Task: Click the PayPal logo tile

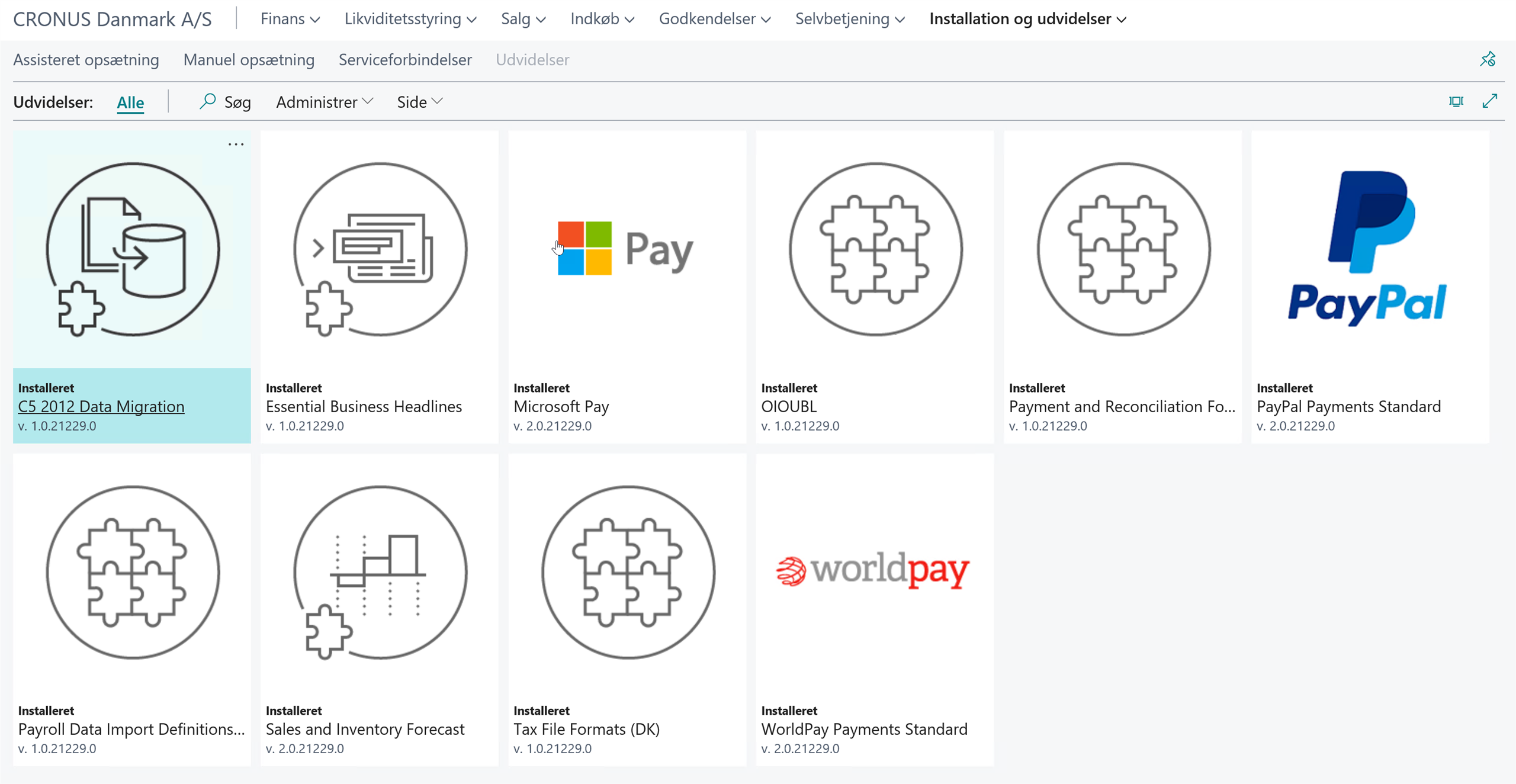Action: (1368, 249)
